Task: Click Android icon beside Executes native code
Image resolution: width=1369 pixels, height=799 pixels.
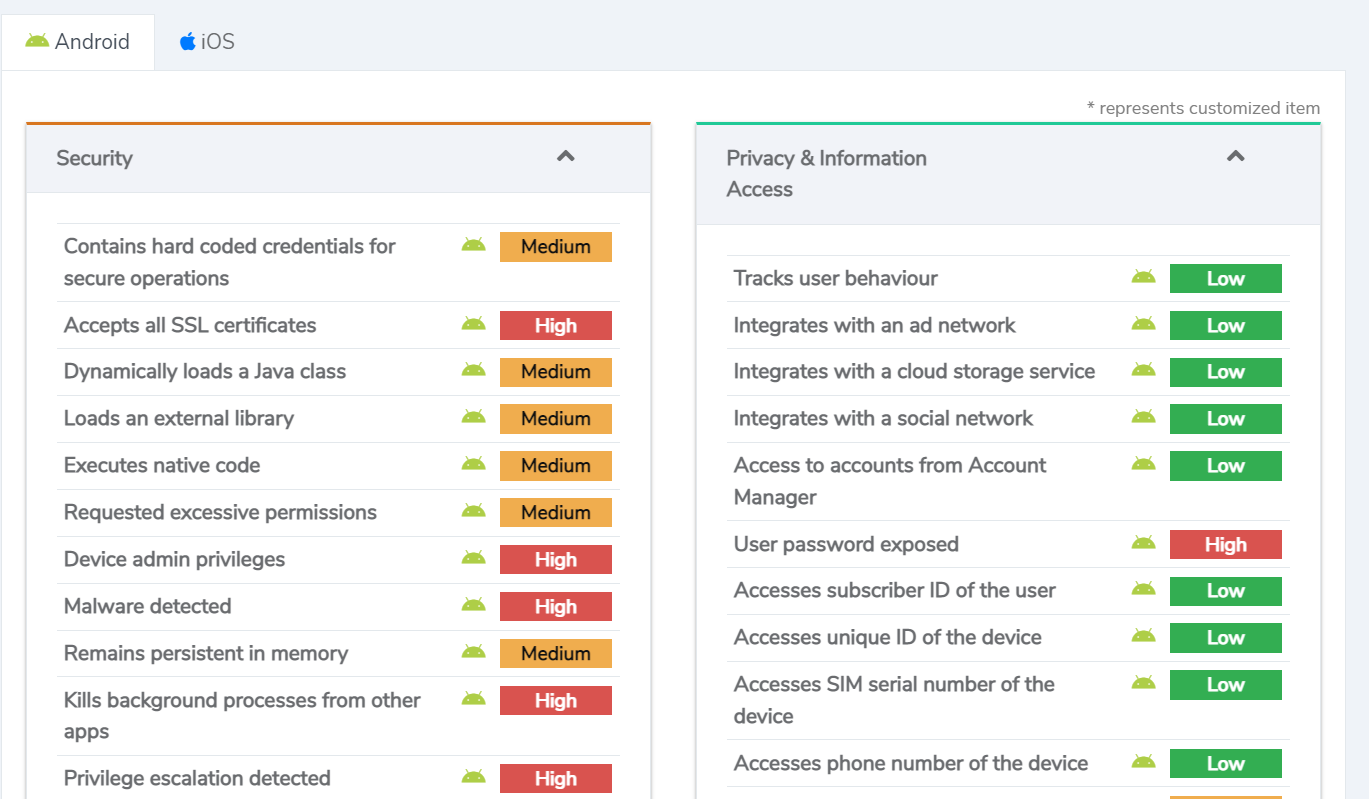Action: coord(473,464)
